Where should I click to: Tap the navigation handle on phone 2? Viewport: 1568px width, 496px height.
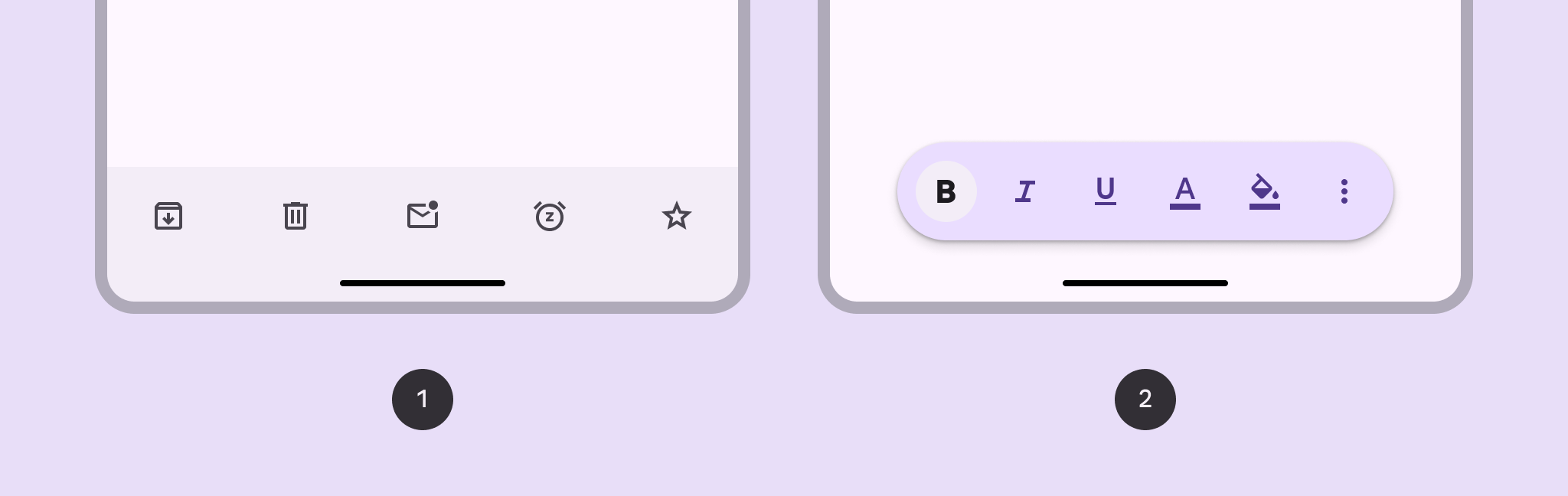tap(1145, 283)
